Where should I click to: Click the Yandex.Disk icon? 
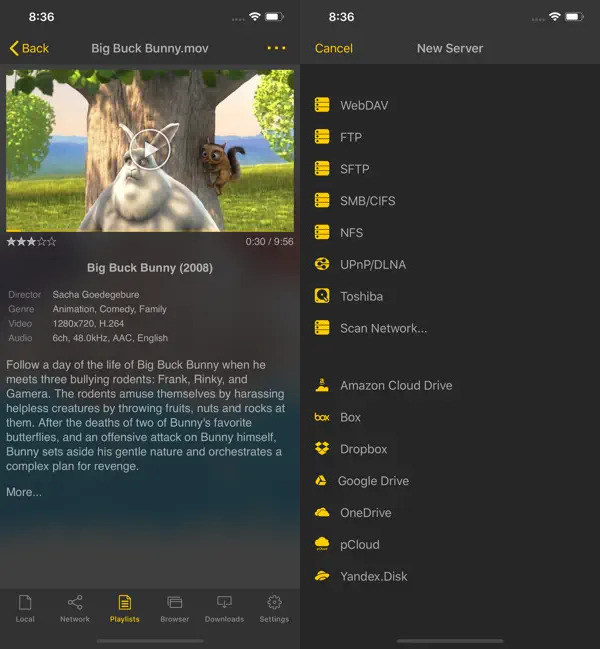[x=322, y=576]
